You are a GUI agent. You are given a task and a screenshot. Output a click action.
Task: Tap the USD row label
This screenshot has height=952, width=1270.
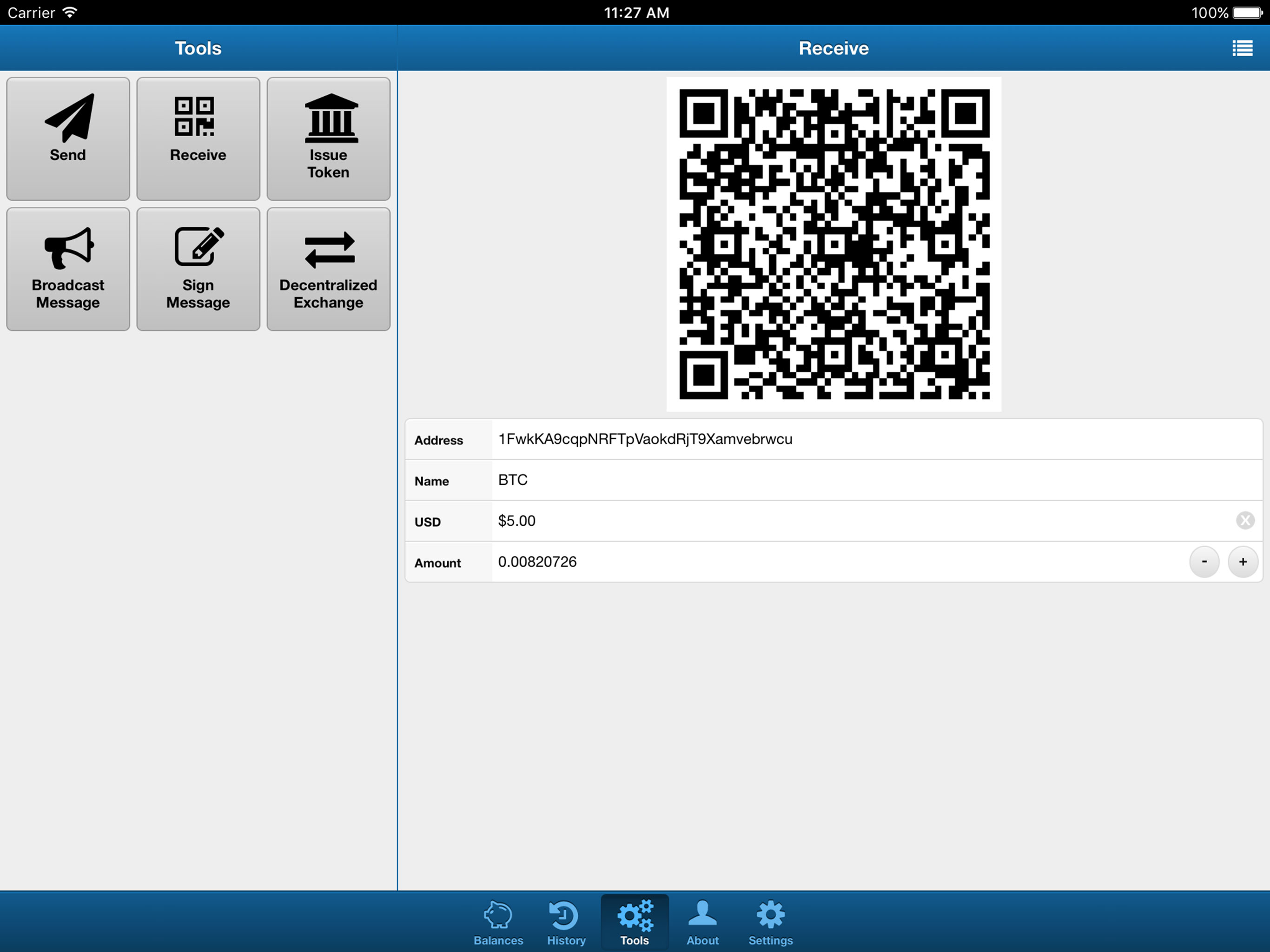428,522
